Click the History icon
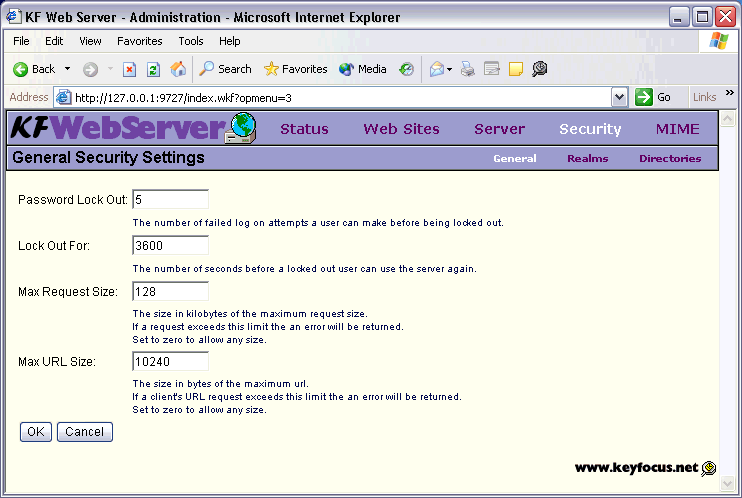Screen dimensions: 742x498 tap(406, 70)
